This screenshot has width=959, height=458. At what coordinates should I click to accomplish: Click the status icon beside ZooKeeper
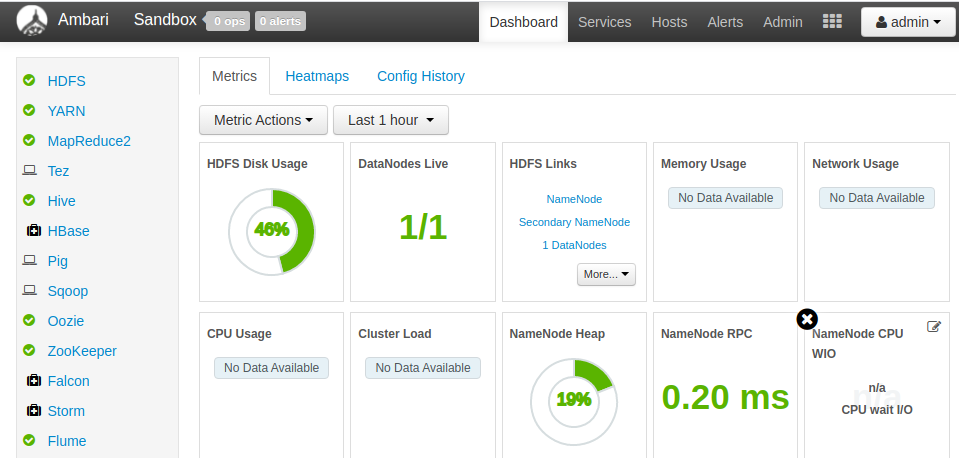click(29, 350)
